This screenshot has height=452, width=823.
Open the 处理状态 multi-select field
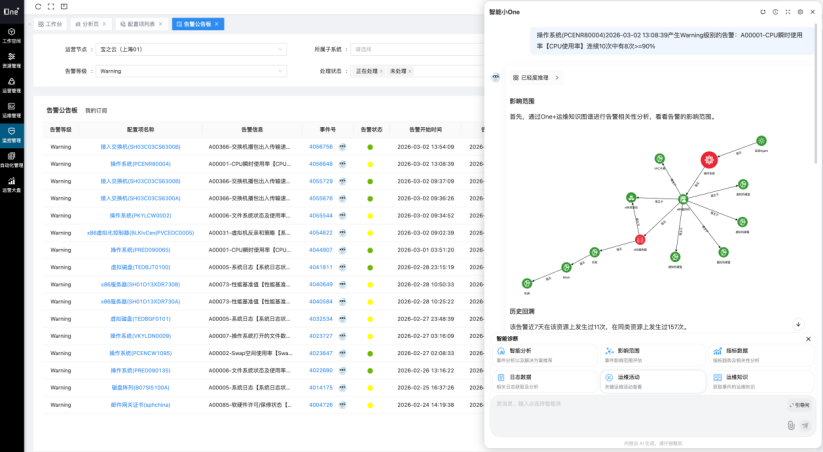[417, 71]
